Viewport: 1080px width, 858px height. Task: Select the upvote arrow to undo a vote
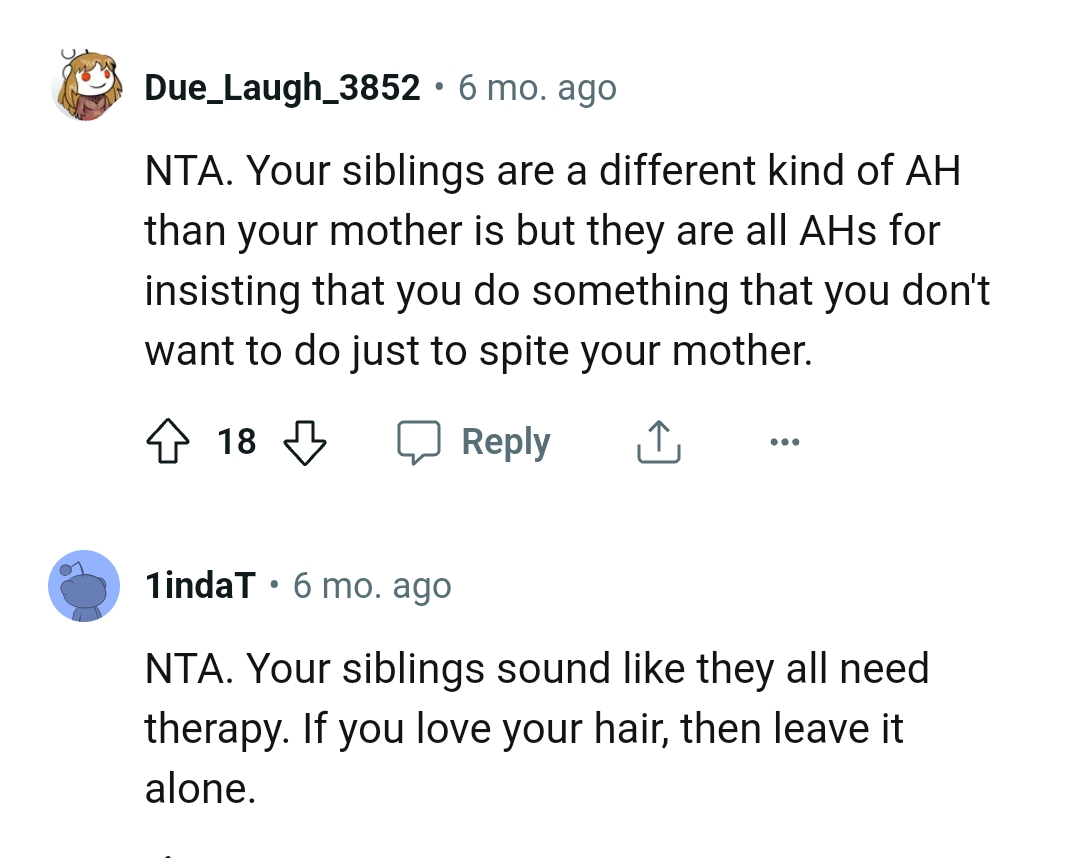point(168,441)
